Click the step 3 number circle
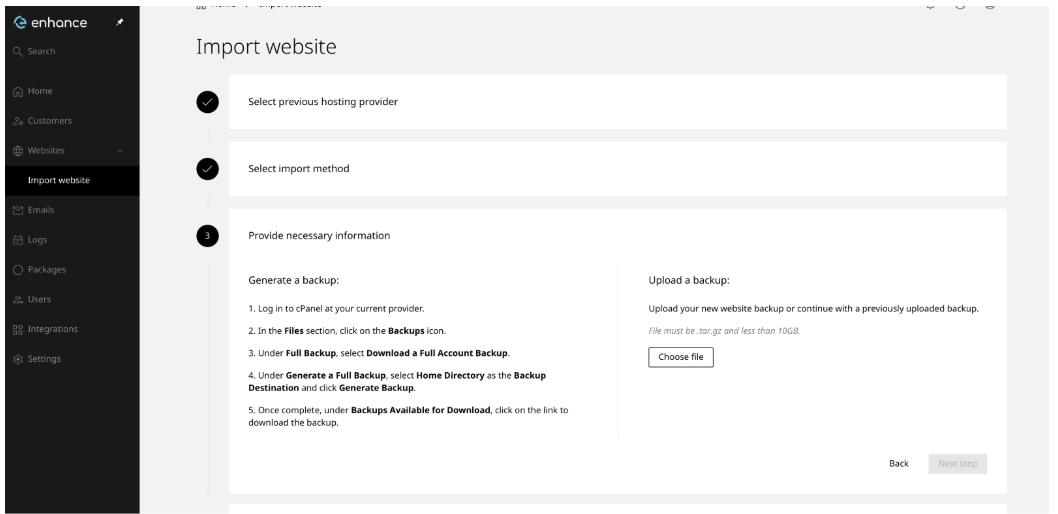 pos(208,236)
